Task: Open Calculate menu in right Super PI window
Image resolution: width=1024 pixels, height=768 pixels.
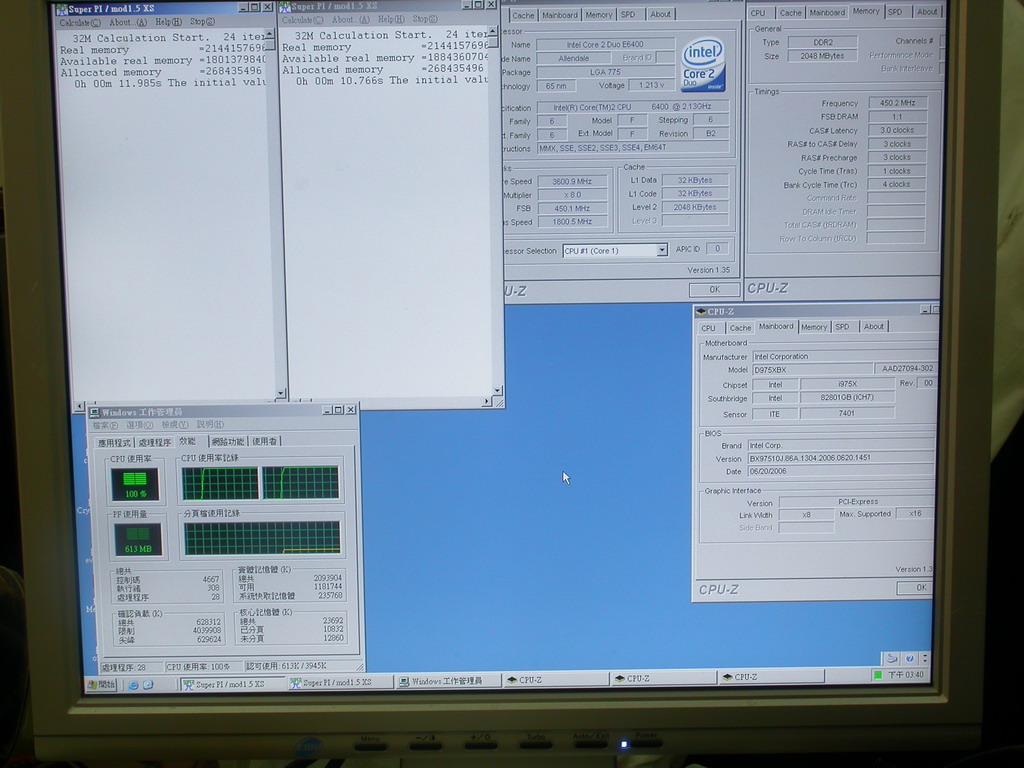Action: 302,20
